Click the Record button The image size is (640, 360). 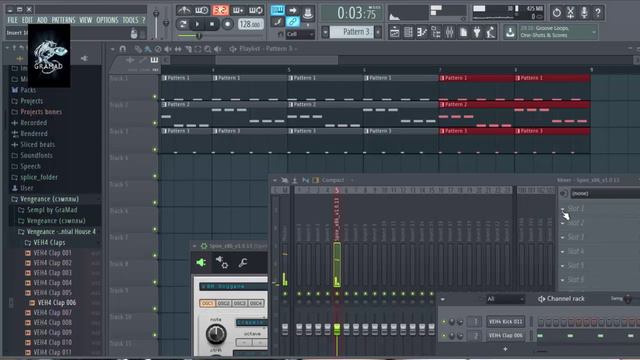click(228, 24)
